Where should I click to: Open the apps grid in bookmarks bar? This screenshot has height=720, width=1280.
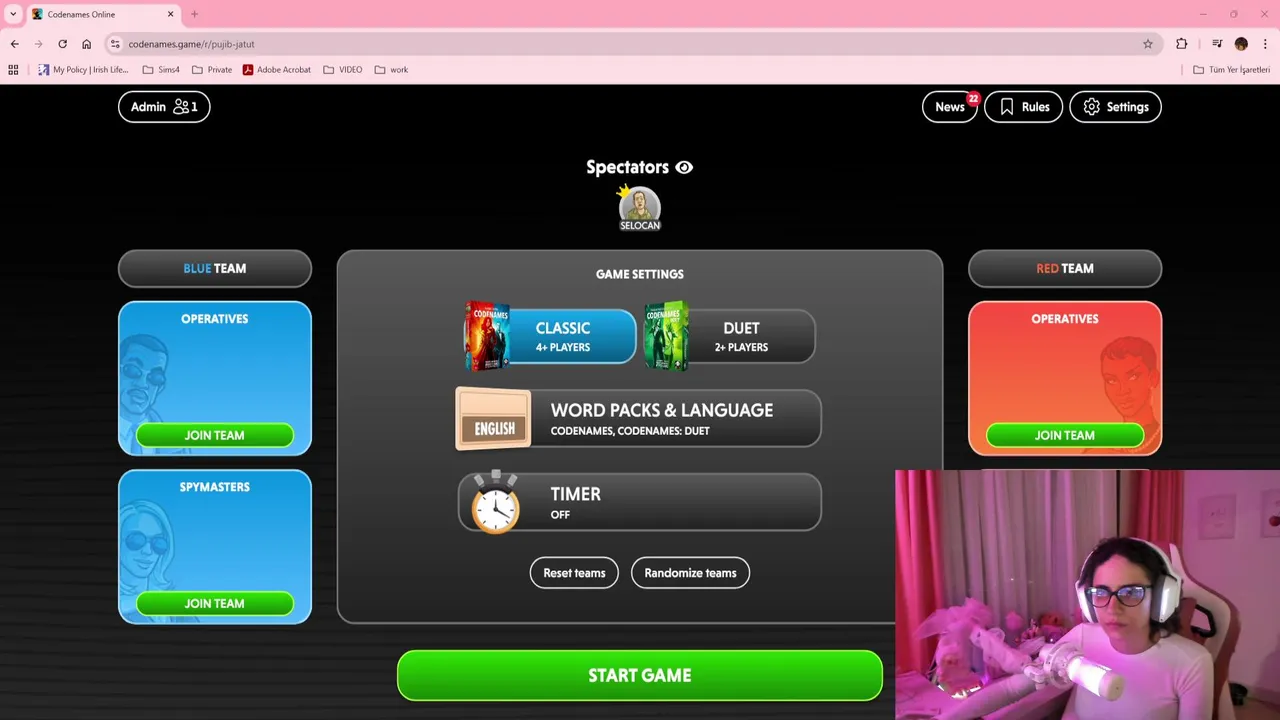pyautogui.click(x=13, y=70)
